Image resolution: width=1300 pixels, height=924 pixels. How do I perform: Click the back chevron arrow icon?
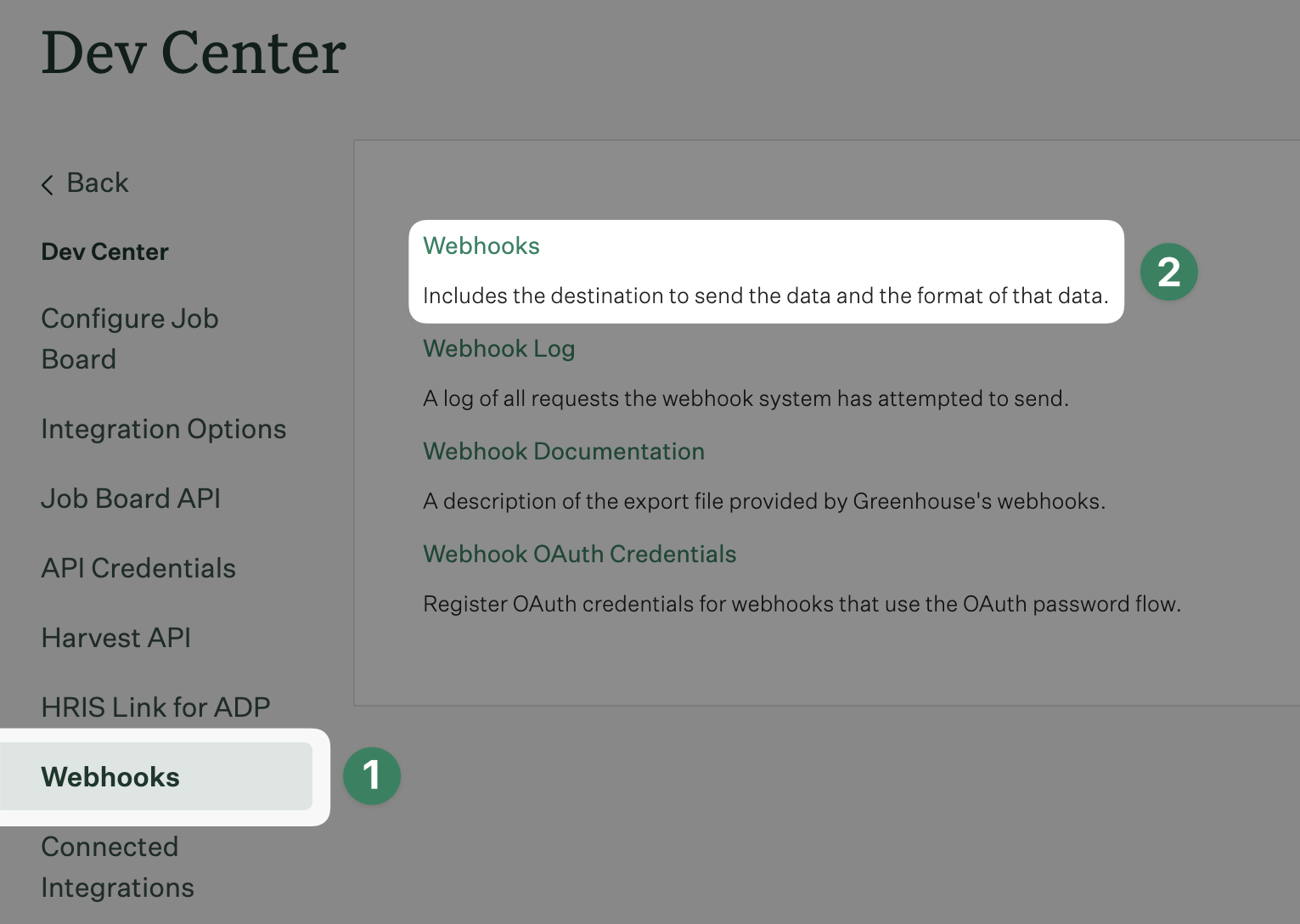click(48, 184)
